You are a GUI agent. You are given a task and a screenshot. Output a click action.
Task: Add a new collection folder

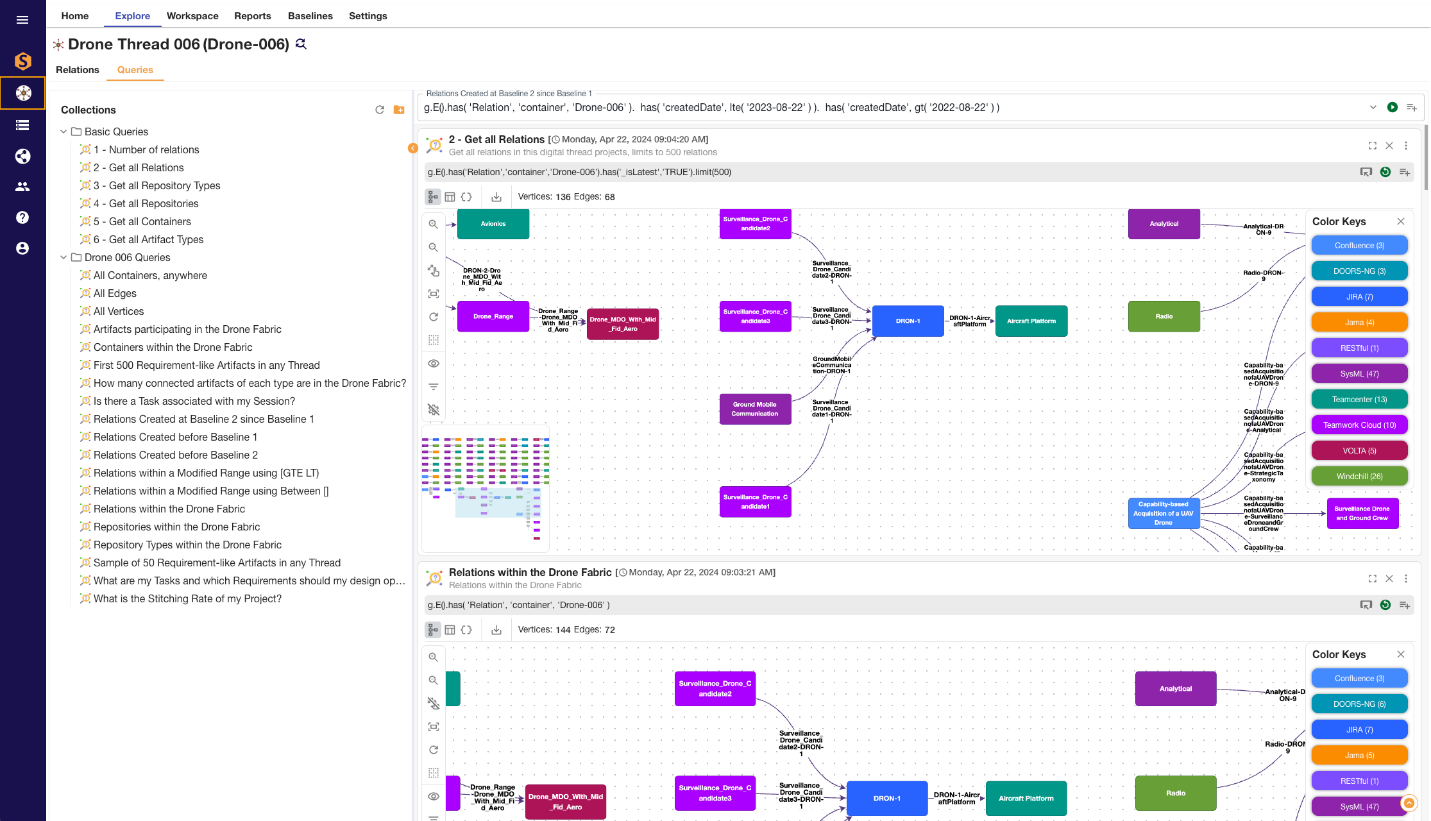point(399,110)
